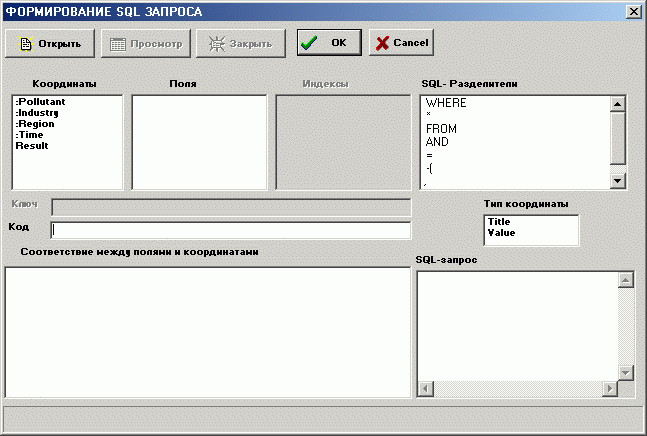Click the SQL-запрос up scroll arrow
The width and height of the screenshot is (647, 436).
(626, 280)
